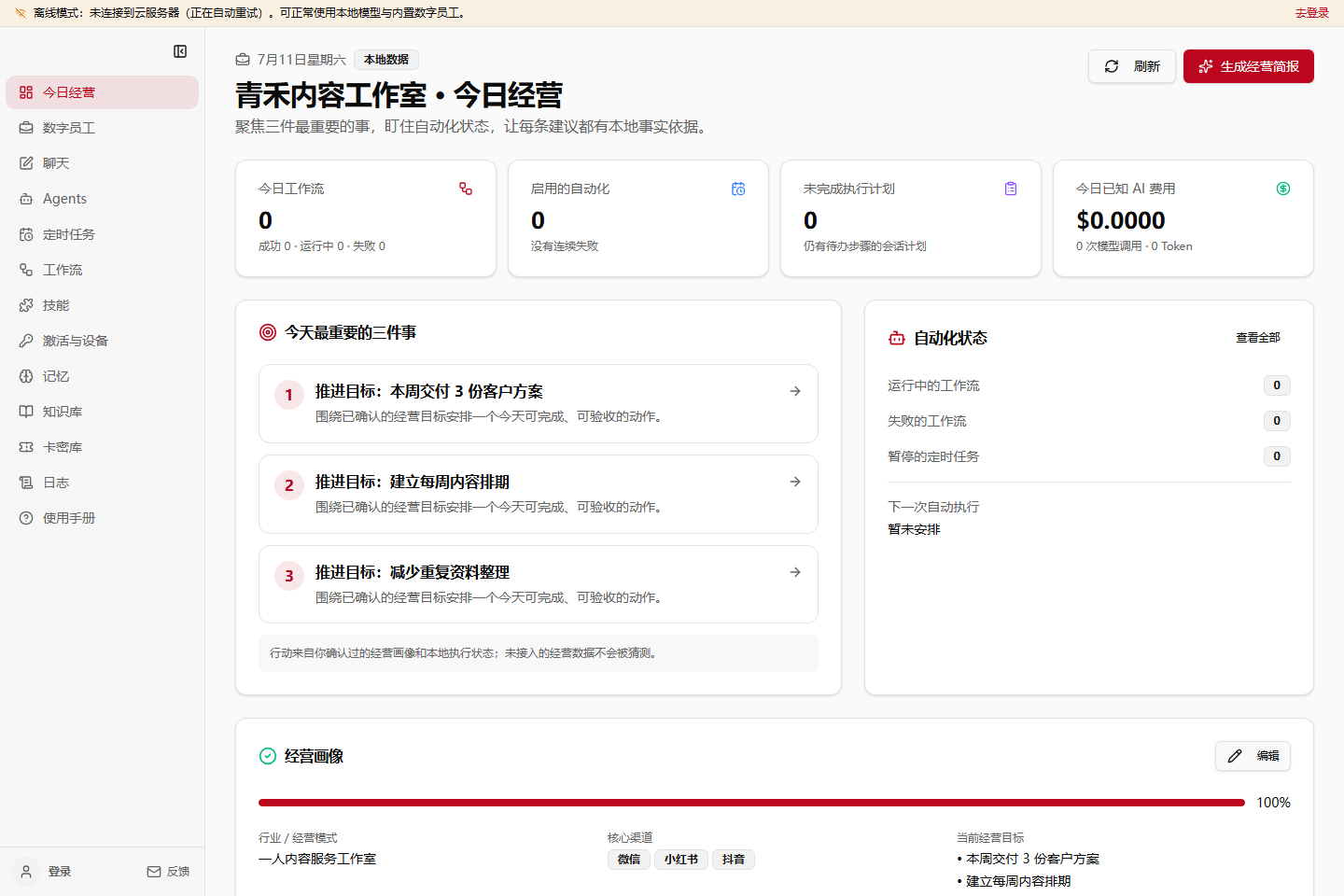Image resolution: width=1344 pixels, height=896 pixels.
Task: Navigate to 工作流 in the sidebar
Action: pos(102,270)
